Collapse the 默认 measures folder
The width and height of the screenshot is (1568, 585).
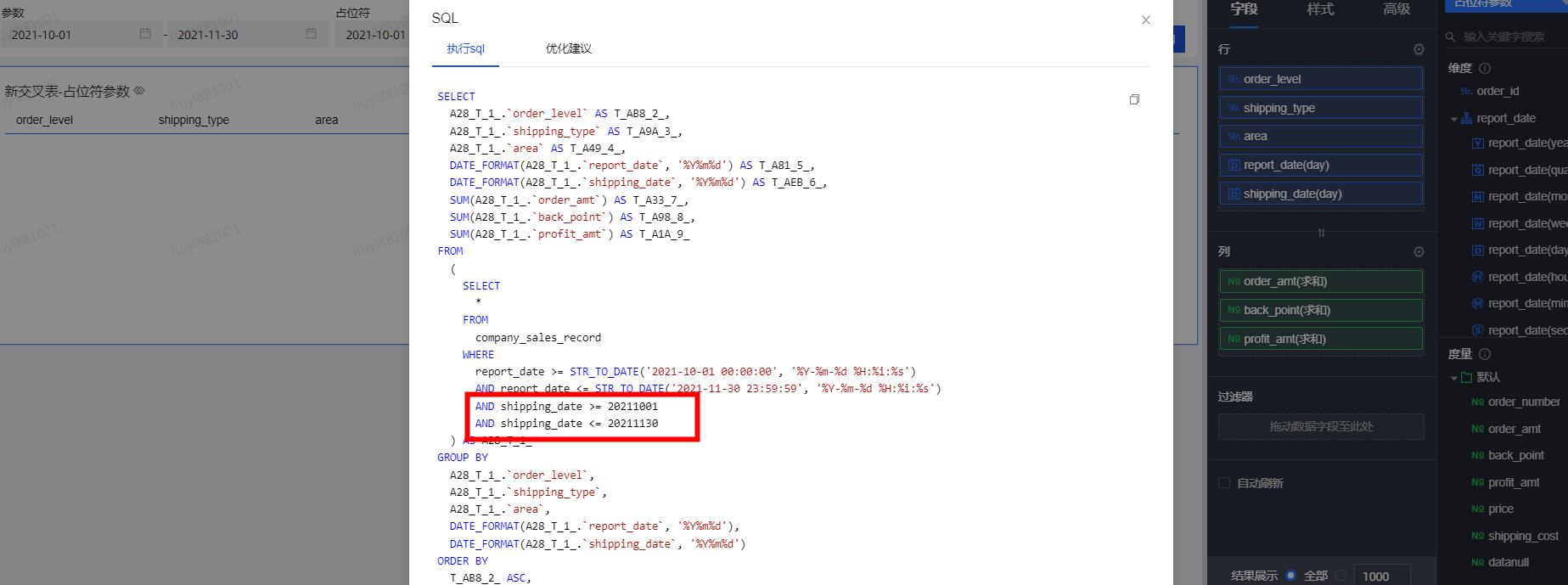coord(1454,378)
